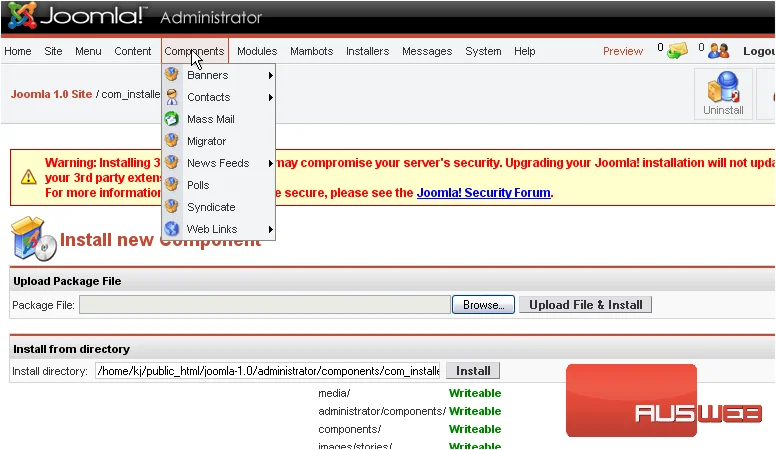This screenshot has height=450, width=776.
Task: Click the Contacts person icon
Action: tap(172, 97)
